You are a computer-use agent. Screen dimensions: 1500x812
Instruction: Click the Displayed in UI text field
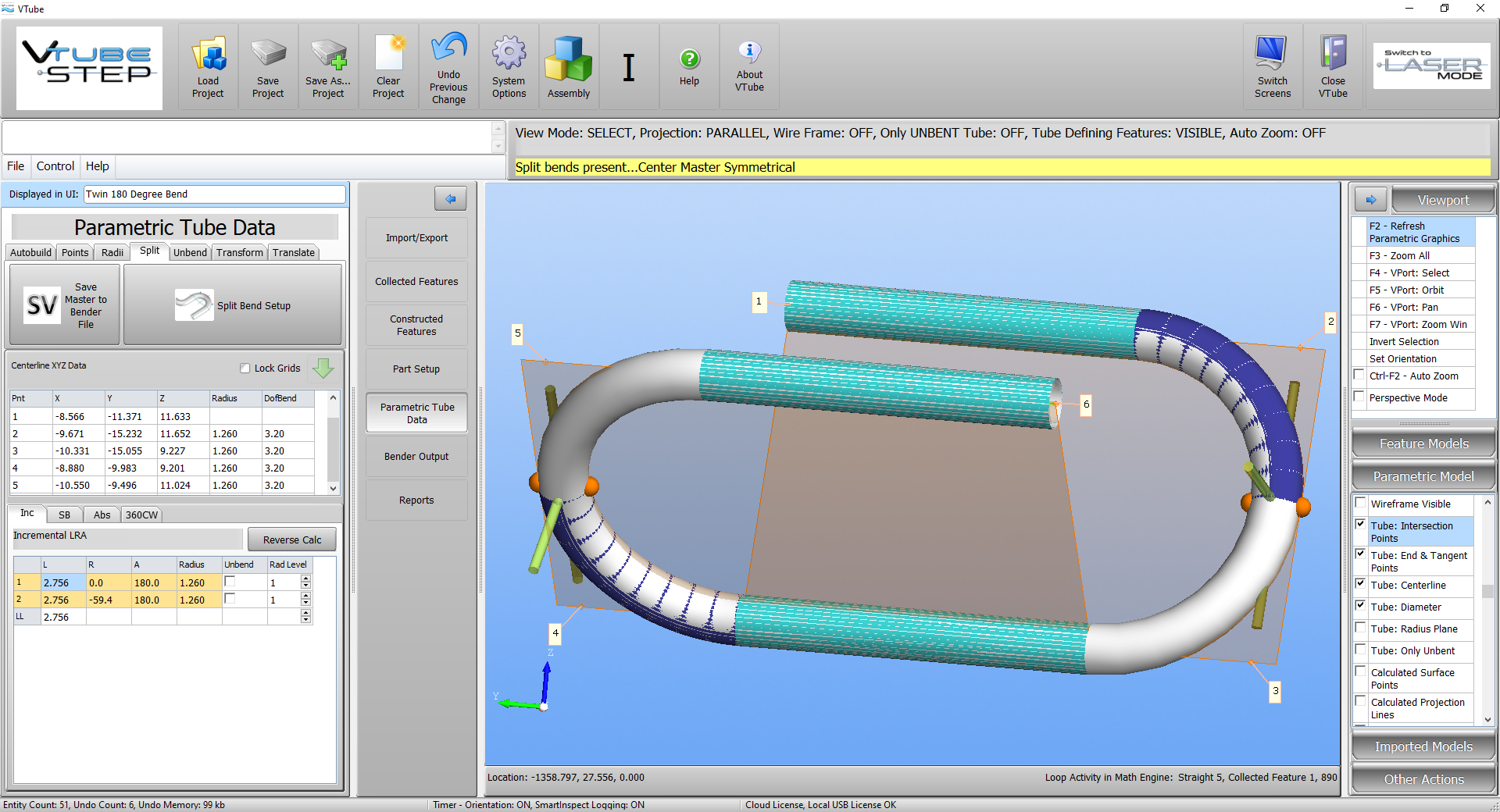(x=214, y=194)
